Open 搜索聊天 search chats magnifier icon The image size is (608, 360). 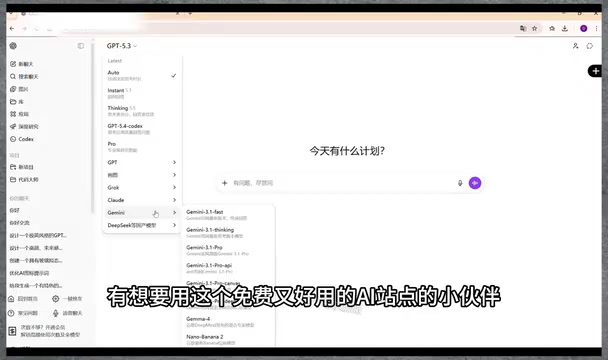[x=13, y=76]
